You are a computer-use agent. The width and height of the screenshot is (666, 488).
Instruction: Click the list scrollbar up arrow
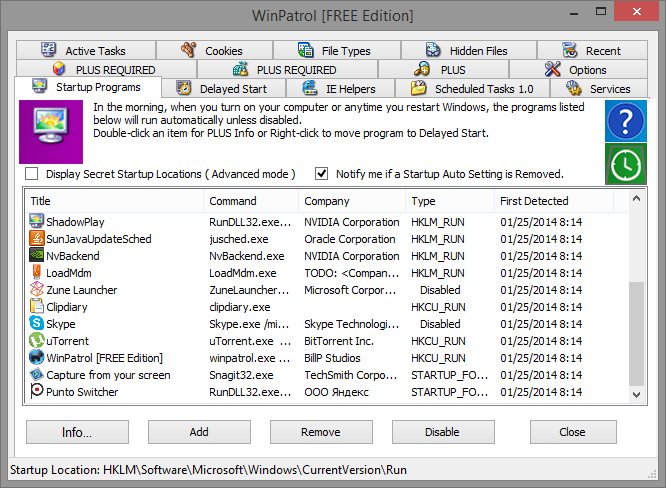click(x=636, y=198)
